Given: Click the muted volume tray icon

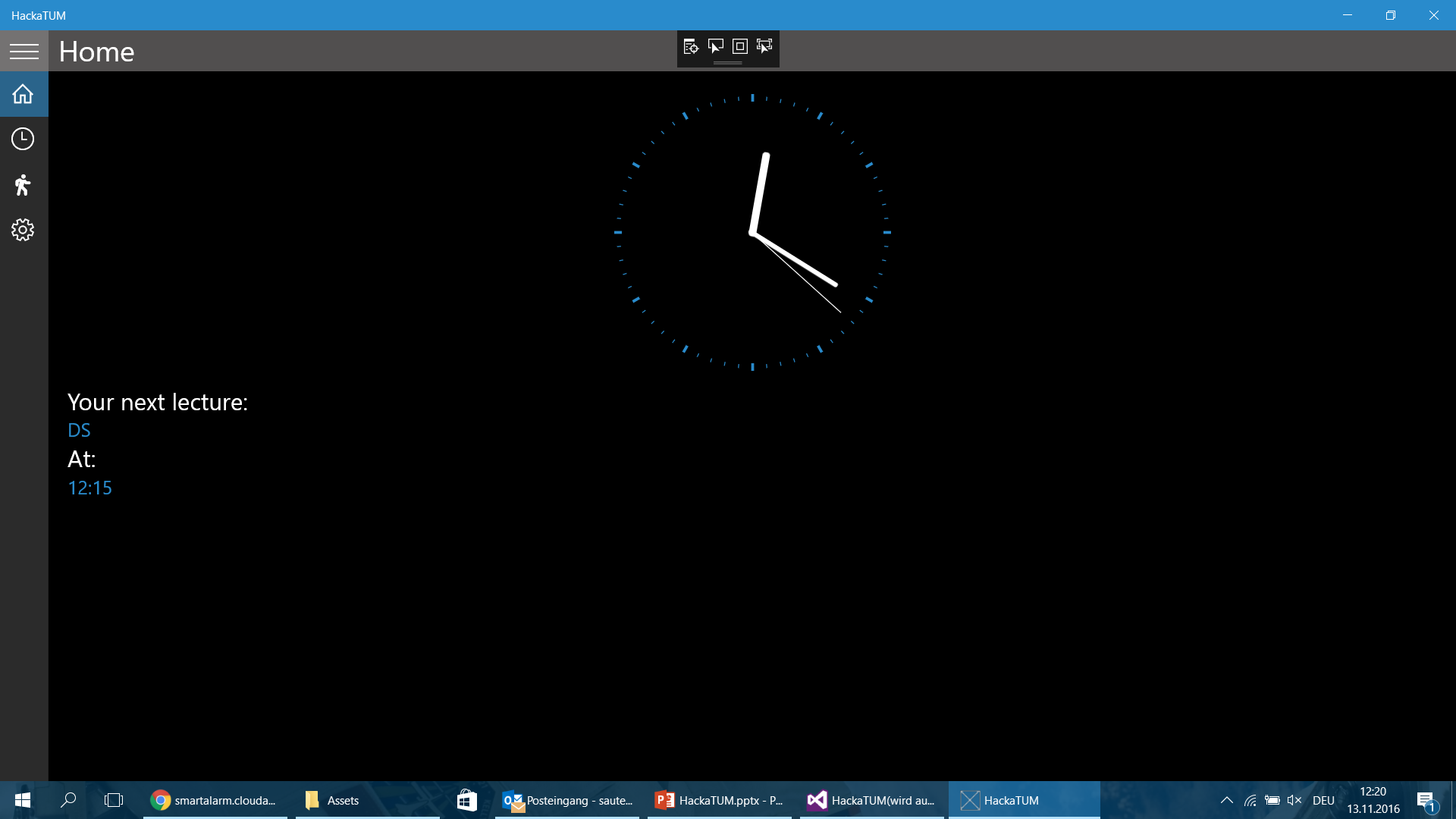Looking at the screenshot, I should [x=1294, y=800].
